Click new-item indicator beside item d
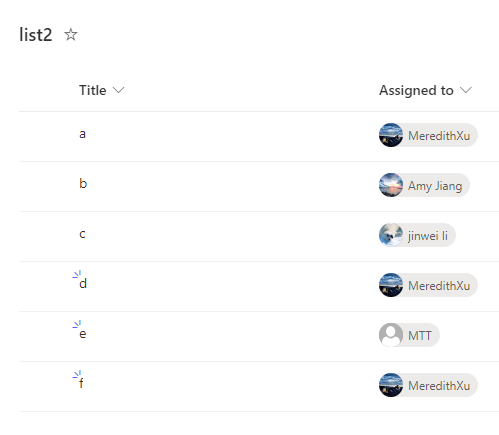The height and width of the screenshot is (435, 499). 77,274
